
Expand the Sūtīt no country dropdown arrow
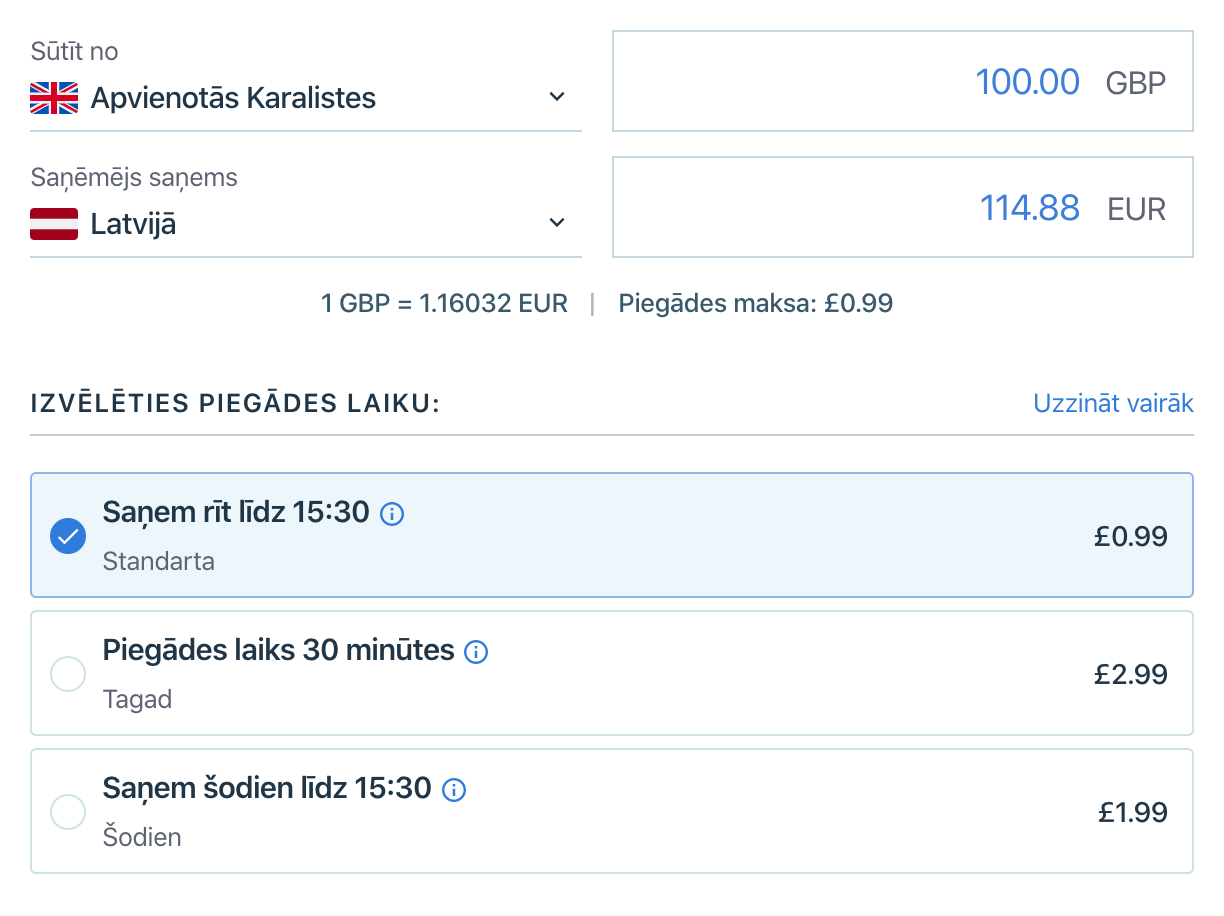(558, 98)
